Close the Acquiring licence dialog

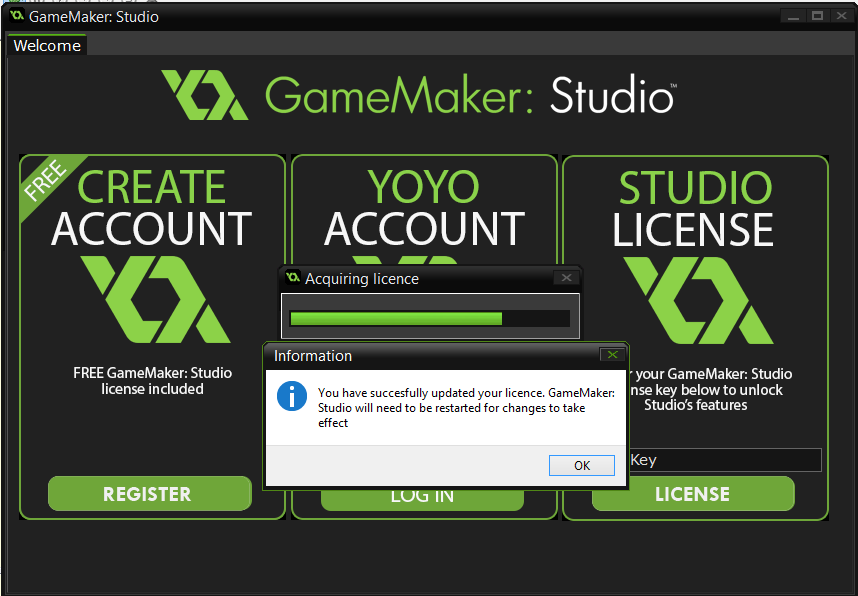pos(566,278)
